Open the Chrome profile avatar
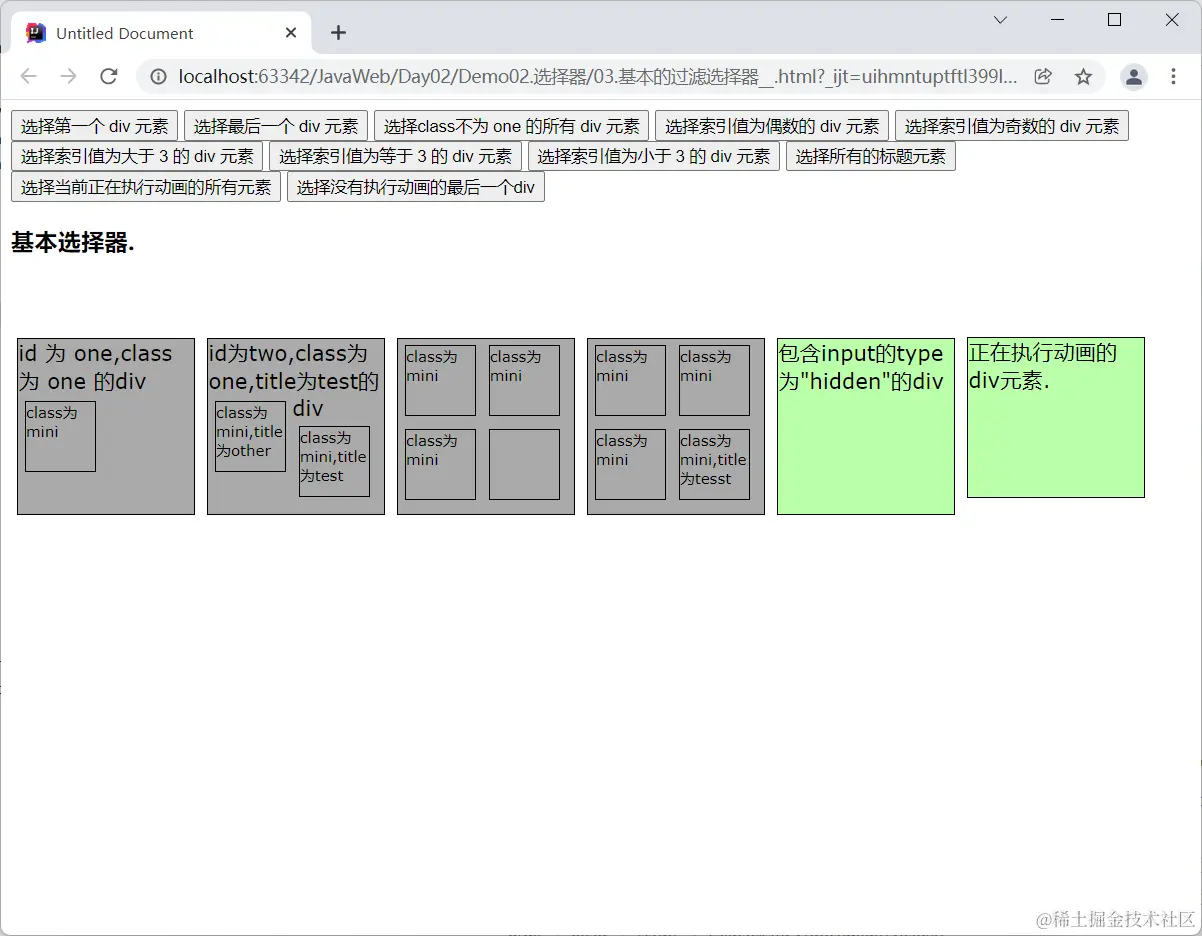The width and height of the screenshot is (1202, 936). click(x=1133, y=77)
